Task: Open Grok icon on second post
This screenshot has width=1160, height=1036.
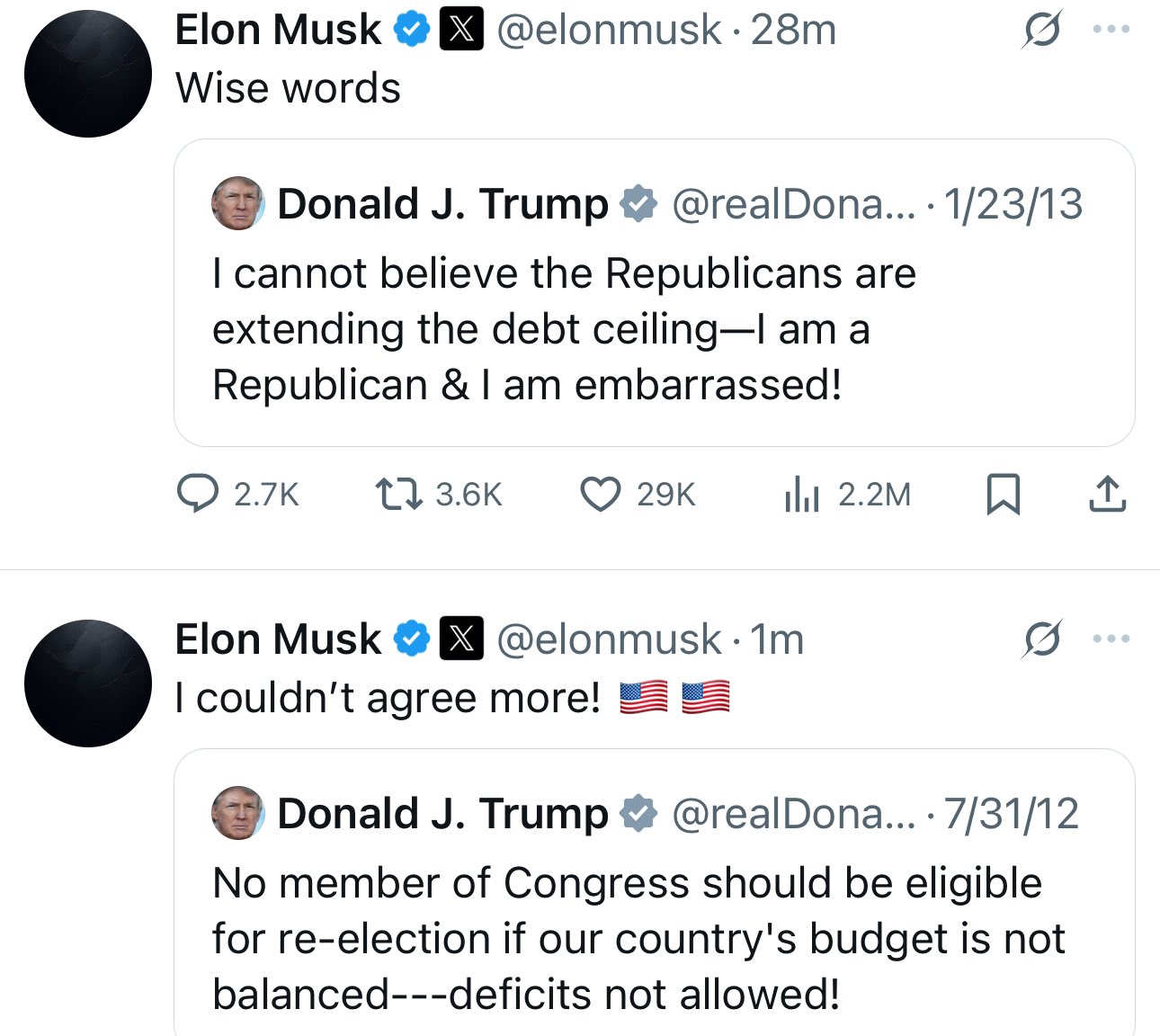Action: pos(1042,639)
